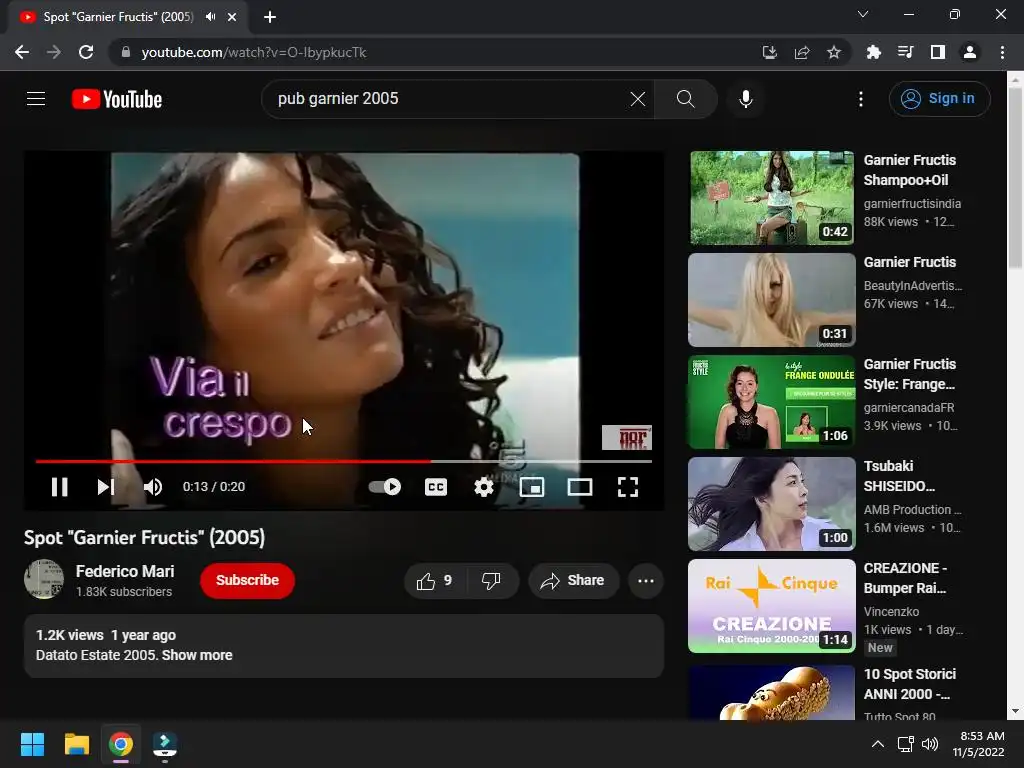1024x768 pixels.
Task: Open the garniercanadaFR channel name
Action: pos(909,408)
